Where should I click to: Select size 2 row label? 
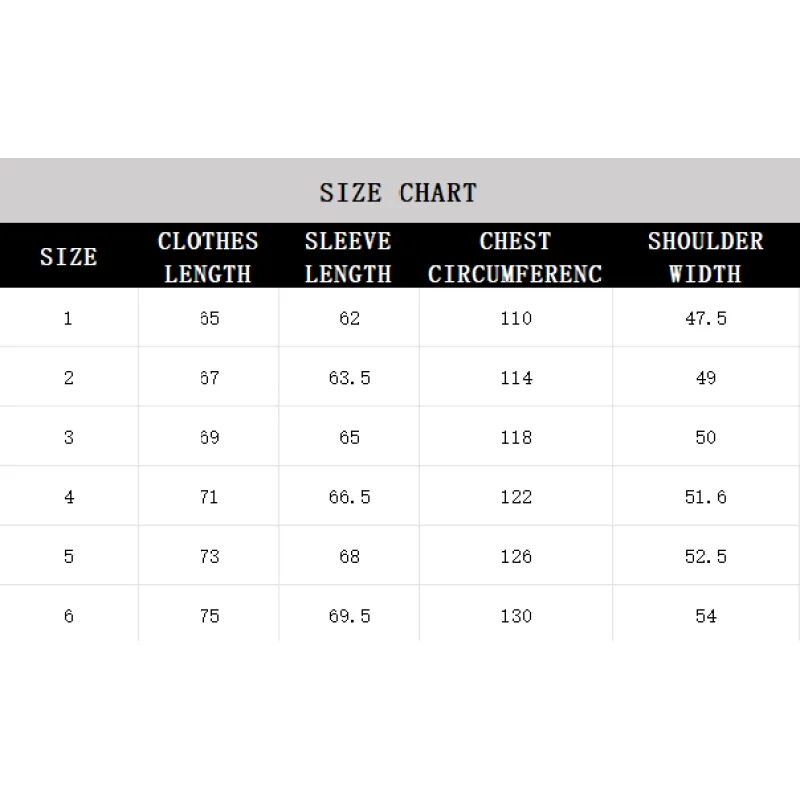(68, 378)
